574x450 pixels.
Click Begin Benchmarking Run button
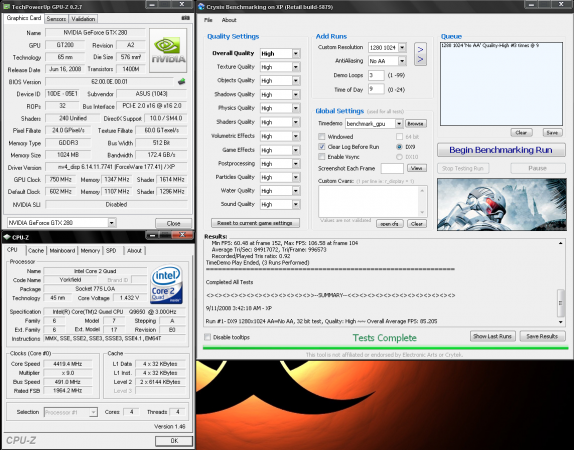point(501,150)
